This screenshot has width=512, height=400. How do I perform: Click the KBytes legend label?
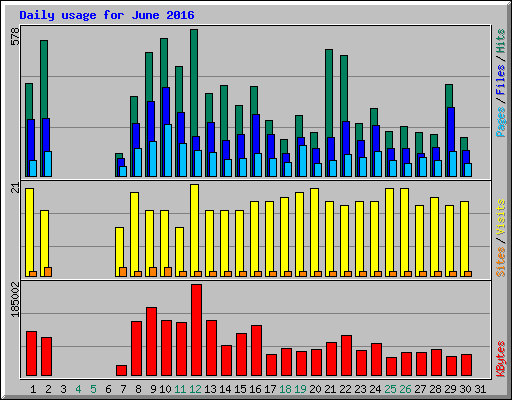(x=501, y=359)
